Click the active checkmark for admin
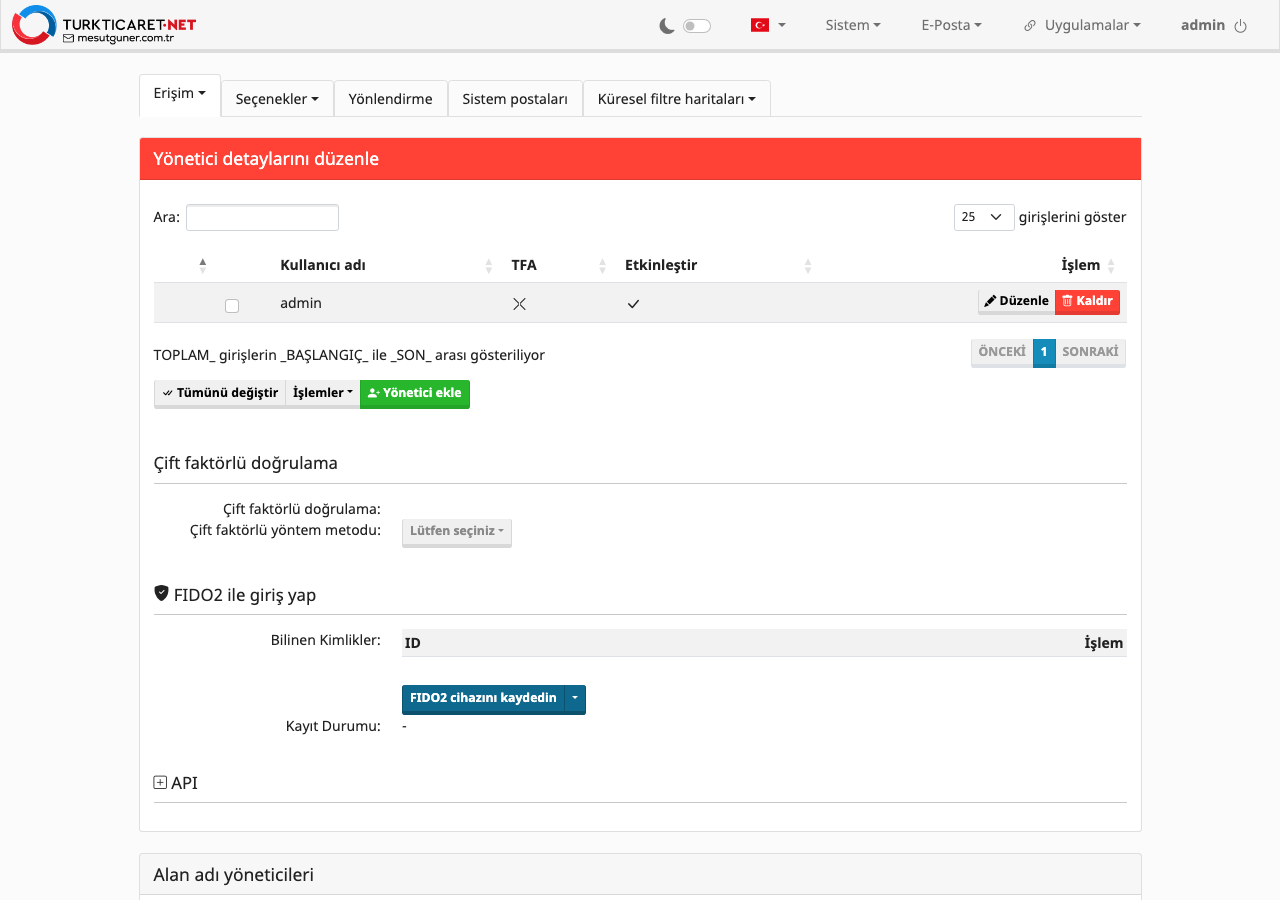 pos(633,304)
